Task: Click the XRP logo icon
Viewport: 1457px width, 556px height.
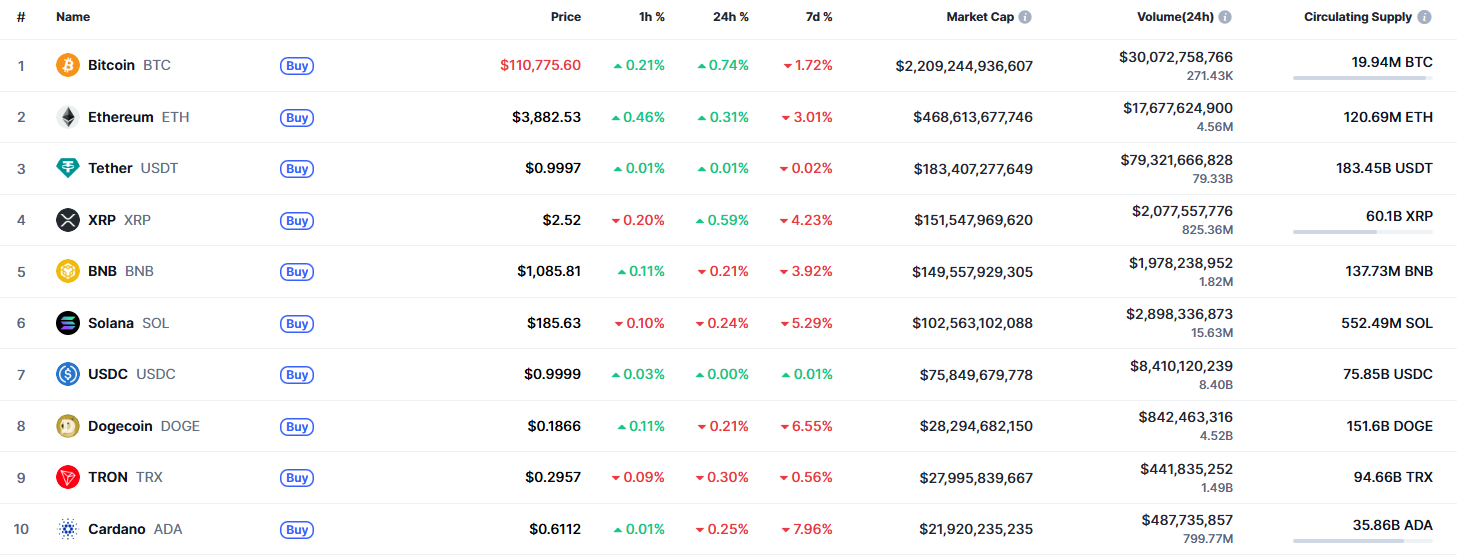Action: coord(68,220)
